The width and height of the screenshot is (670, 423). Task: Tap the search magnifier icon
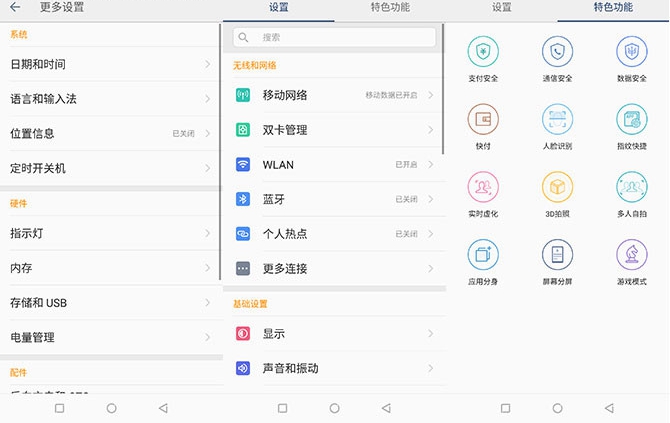(x=243, y=38)
